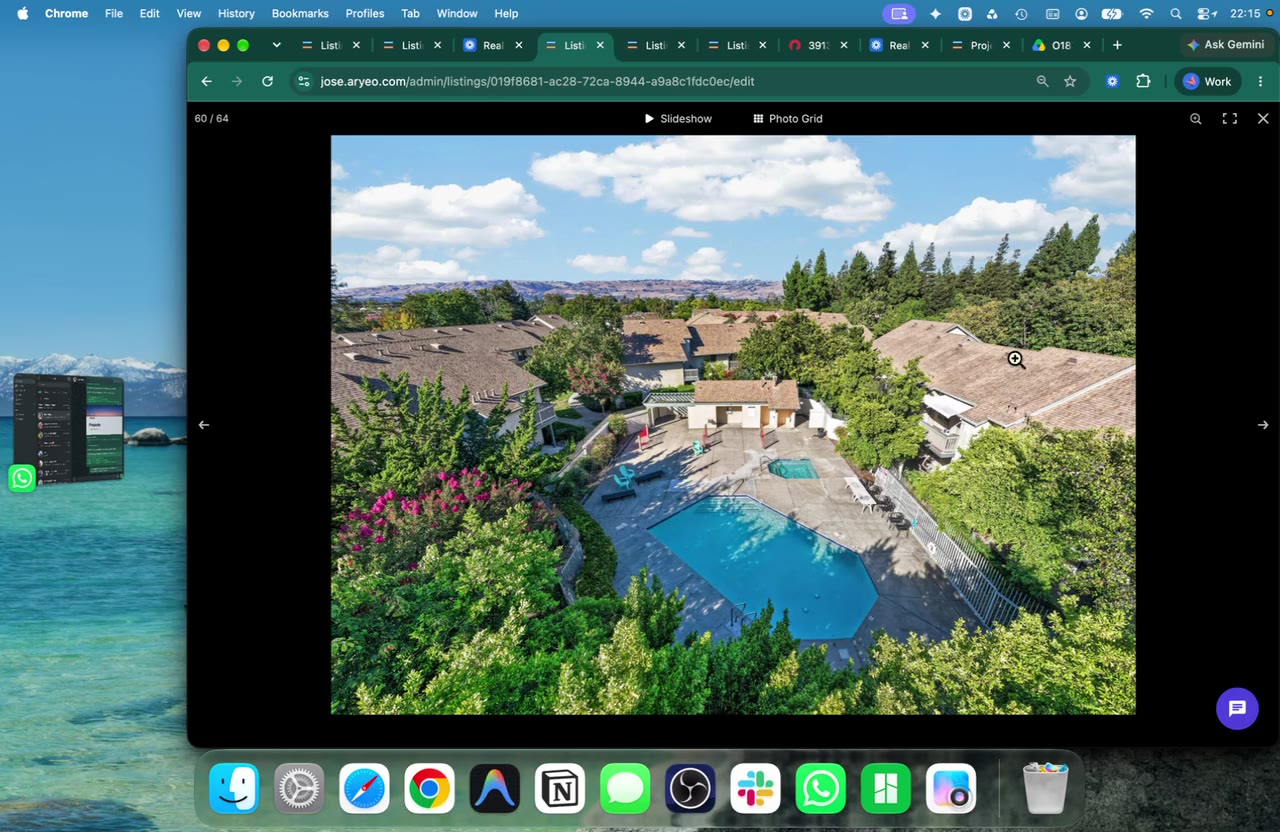Screen dimensions: 1280x832
Task: Go to the next photo arrow
Action: coord(1262,425)
